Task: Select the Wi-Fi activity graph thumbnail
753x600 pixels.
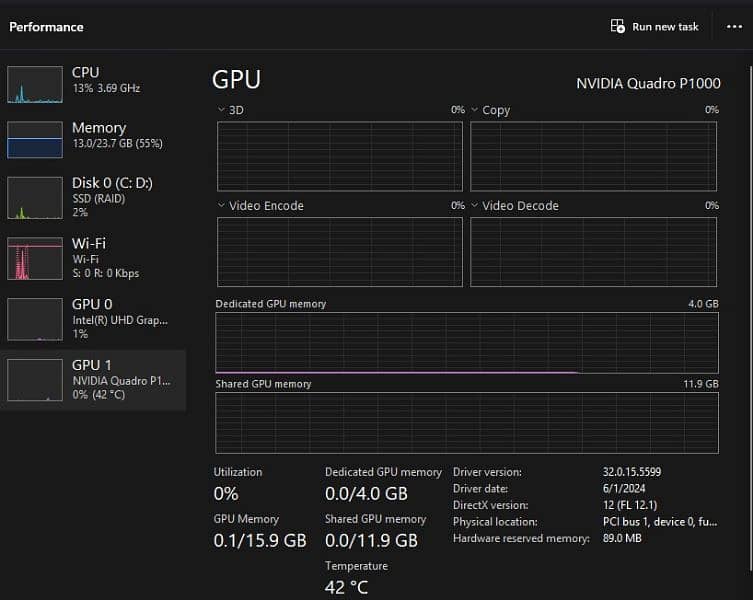Action: point(35,258)
